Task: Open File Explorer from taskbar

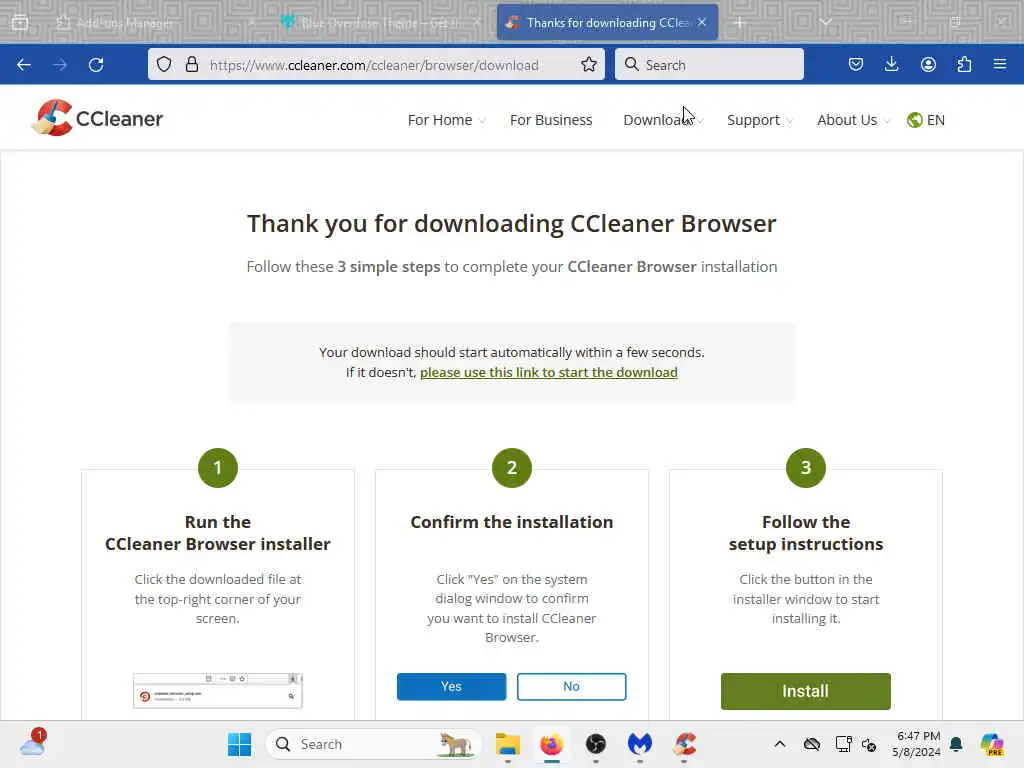Action: pos(507,744)
